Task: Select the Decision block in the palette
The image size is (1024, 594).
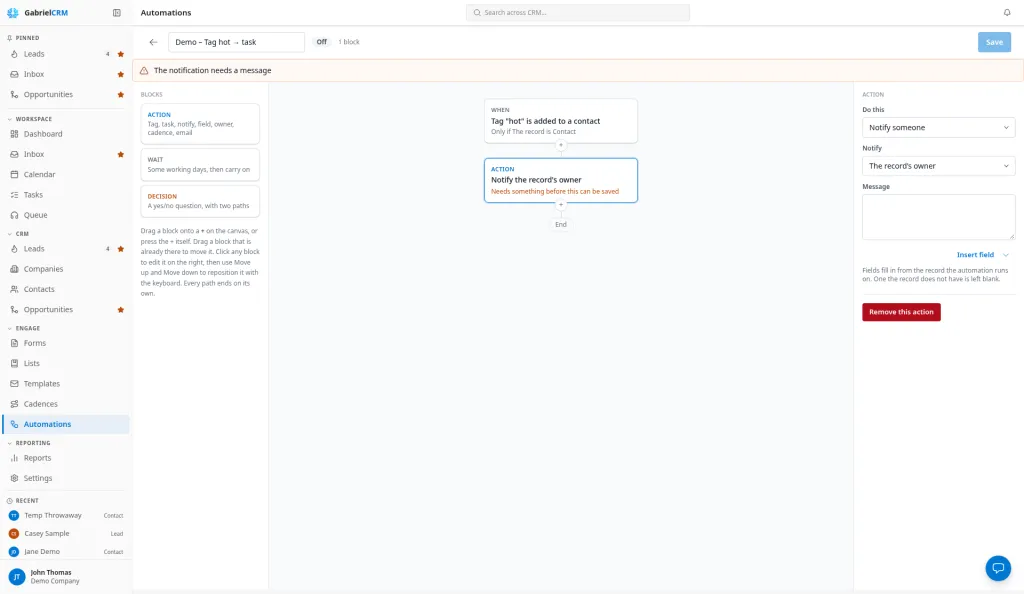Action: coord(200,201)
